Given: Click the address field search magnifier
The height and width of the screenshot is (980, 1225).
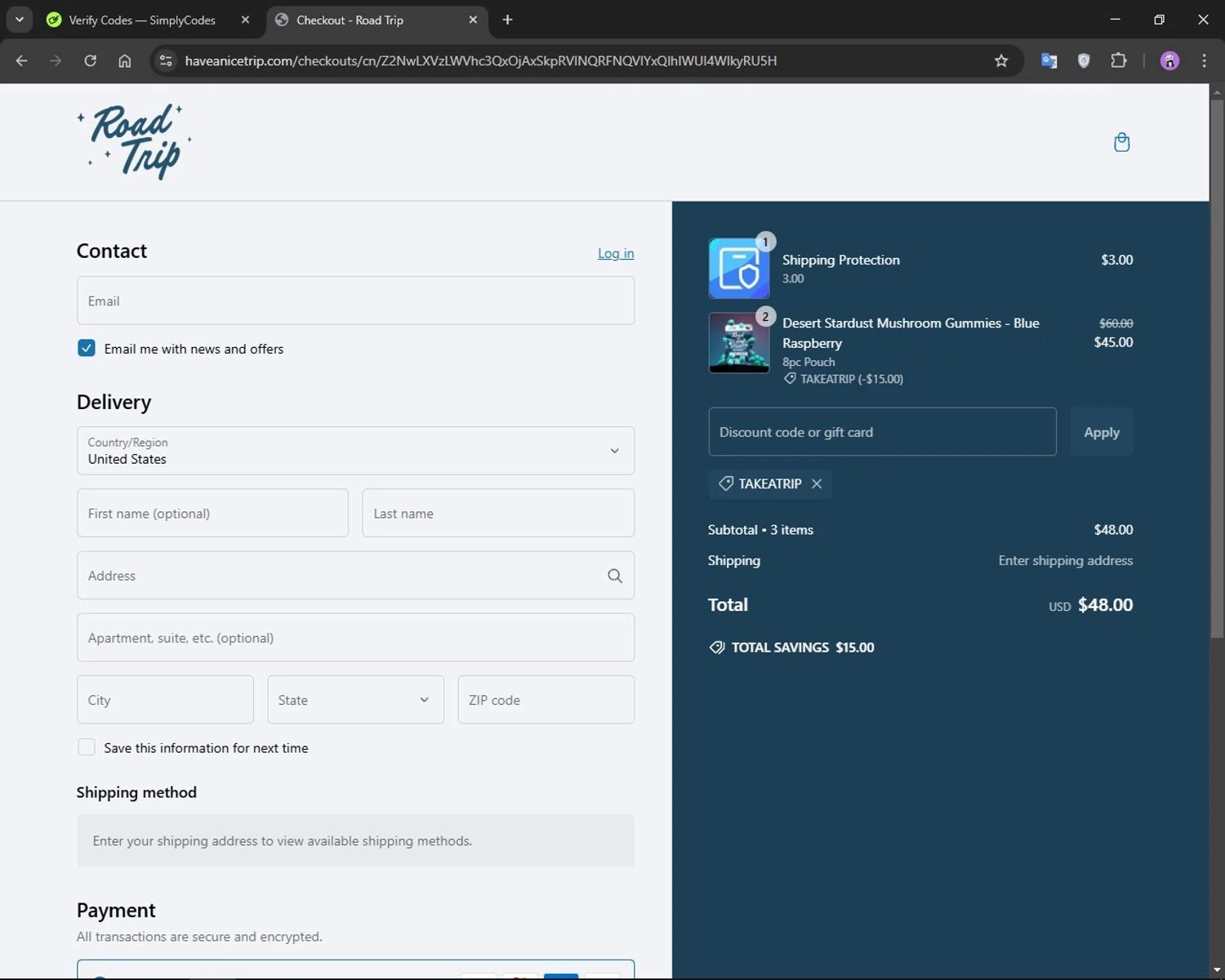Looking at the screenshot, I should pyautogui.click(x=615, y=576).
